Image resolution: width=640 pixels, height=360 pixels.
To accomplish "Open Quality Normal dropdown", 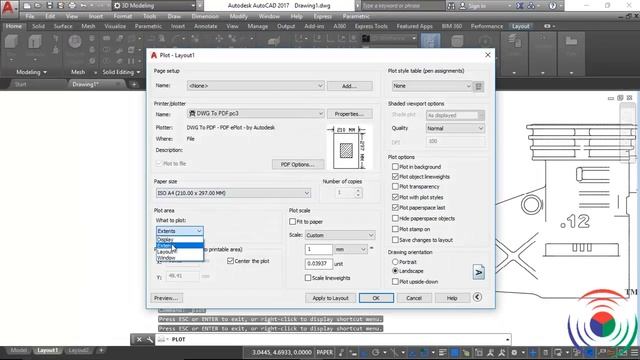I will [455, 128].
